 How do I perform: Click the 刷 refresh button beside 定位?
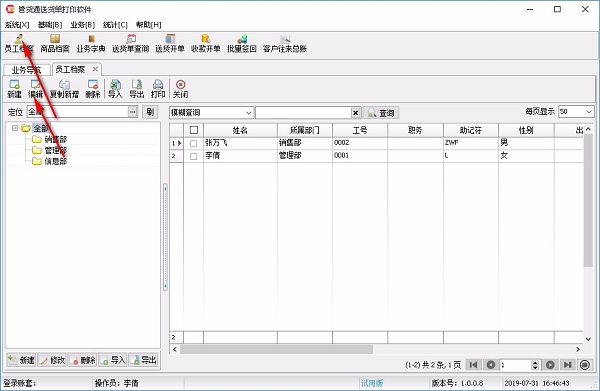coord(150,112)
